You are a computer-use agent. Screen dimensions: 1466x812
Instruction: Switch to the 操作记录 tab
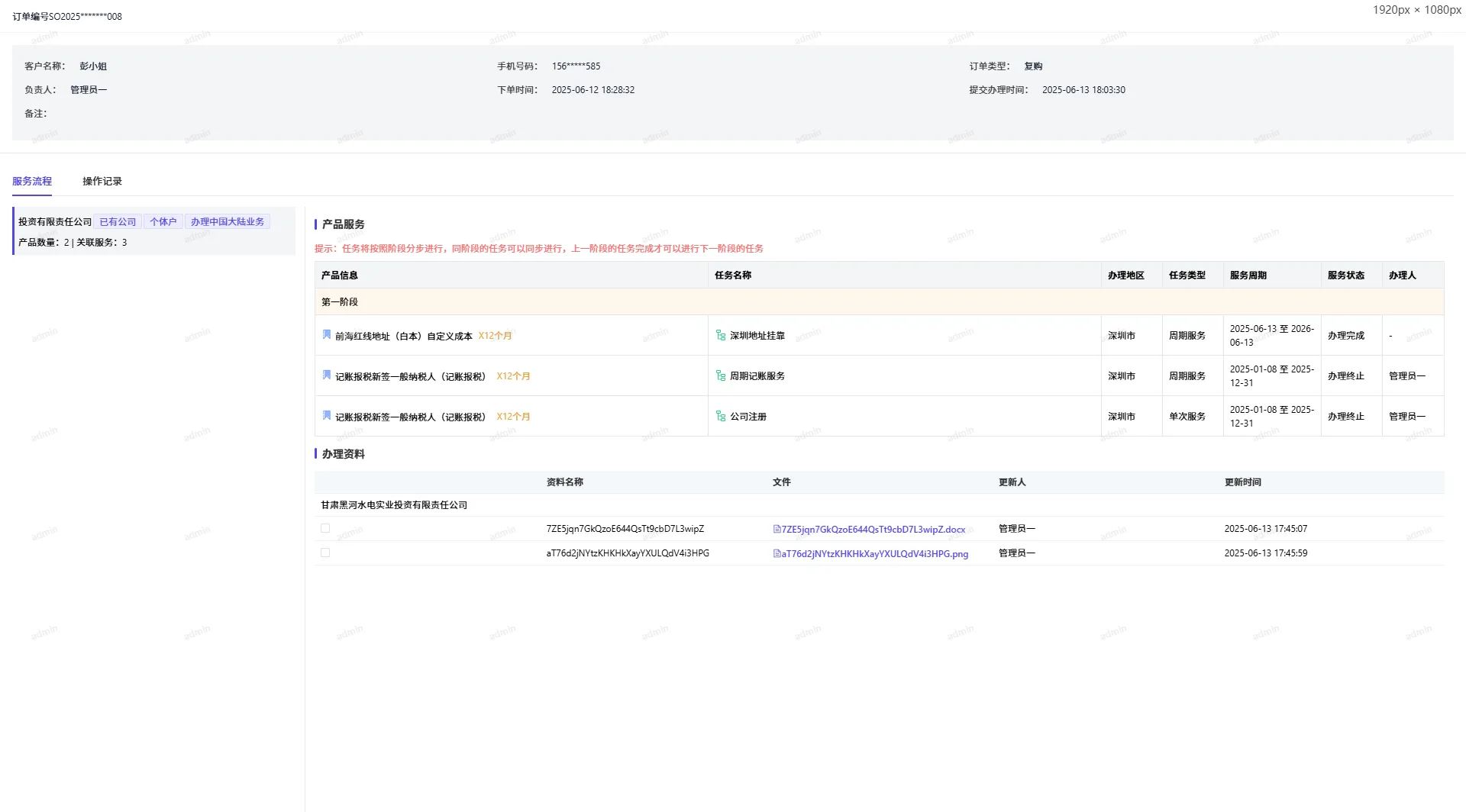102,181
